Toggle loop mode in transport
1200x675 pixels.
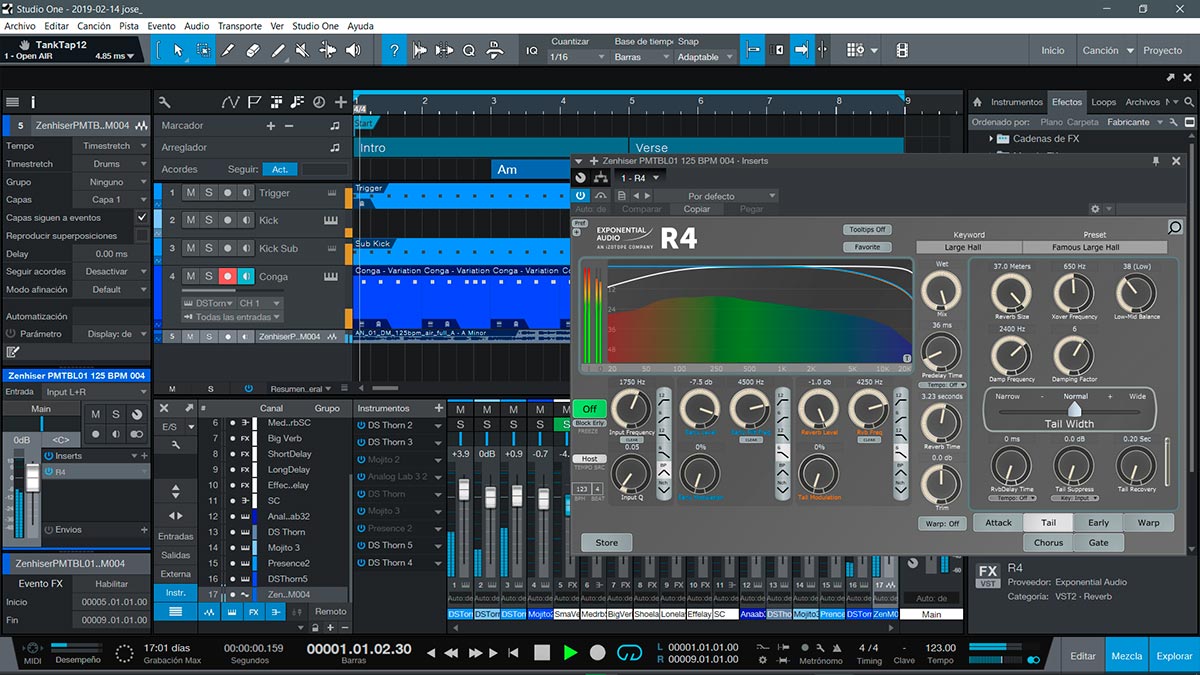tap(628, 652)
